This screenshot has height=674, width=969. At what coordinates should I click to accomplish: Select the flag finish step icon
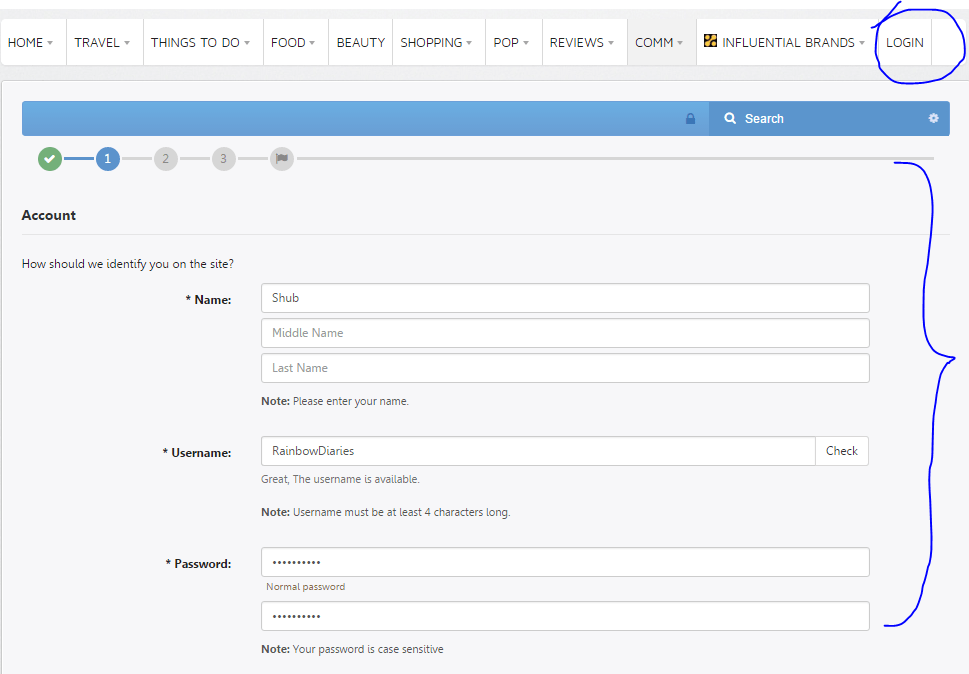coord(282,159)
